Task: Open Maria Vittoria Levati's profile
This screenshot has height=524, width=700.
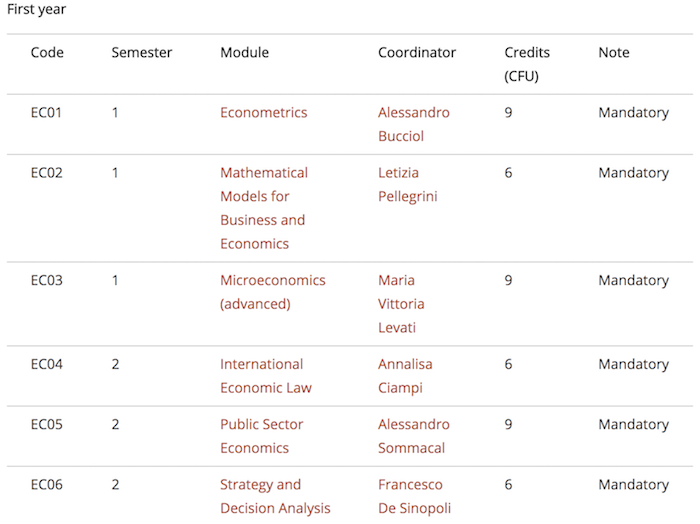Action: click(401, 304)
